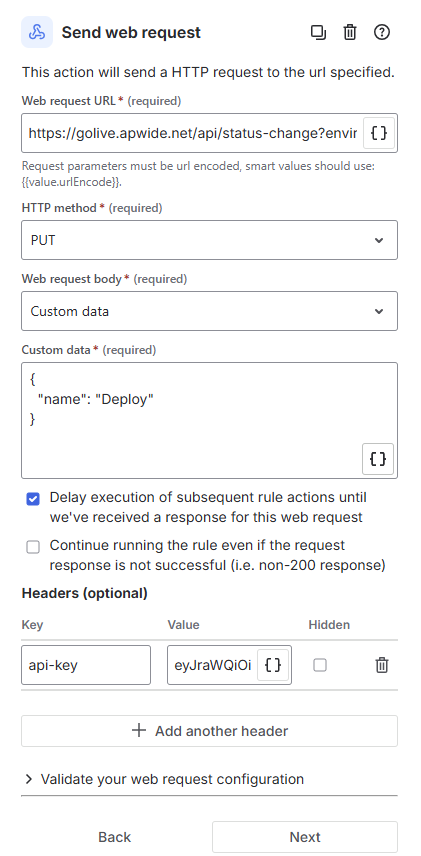
Task: Click the api-key header Key field
Action: tap(86, 665)
